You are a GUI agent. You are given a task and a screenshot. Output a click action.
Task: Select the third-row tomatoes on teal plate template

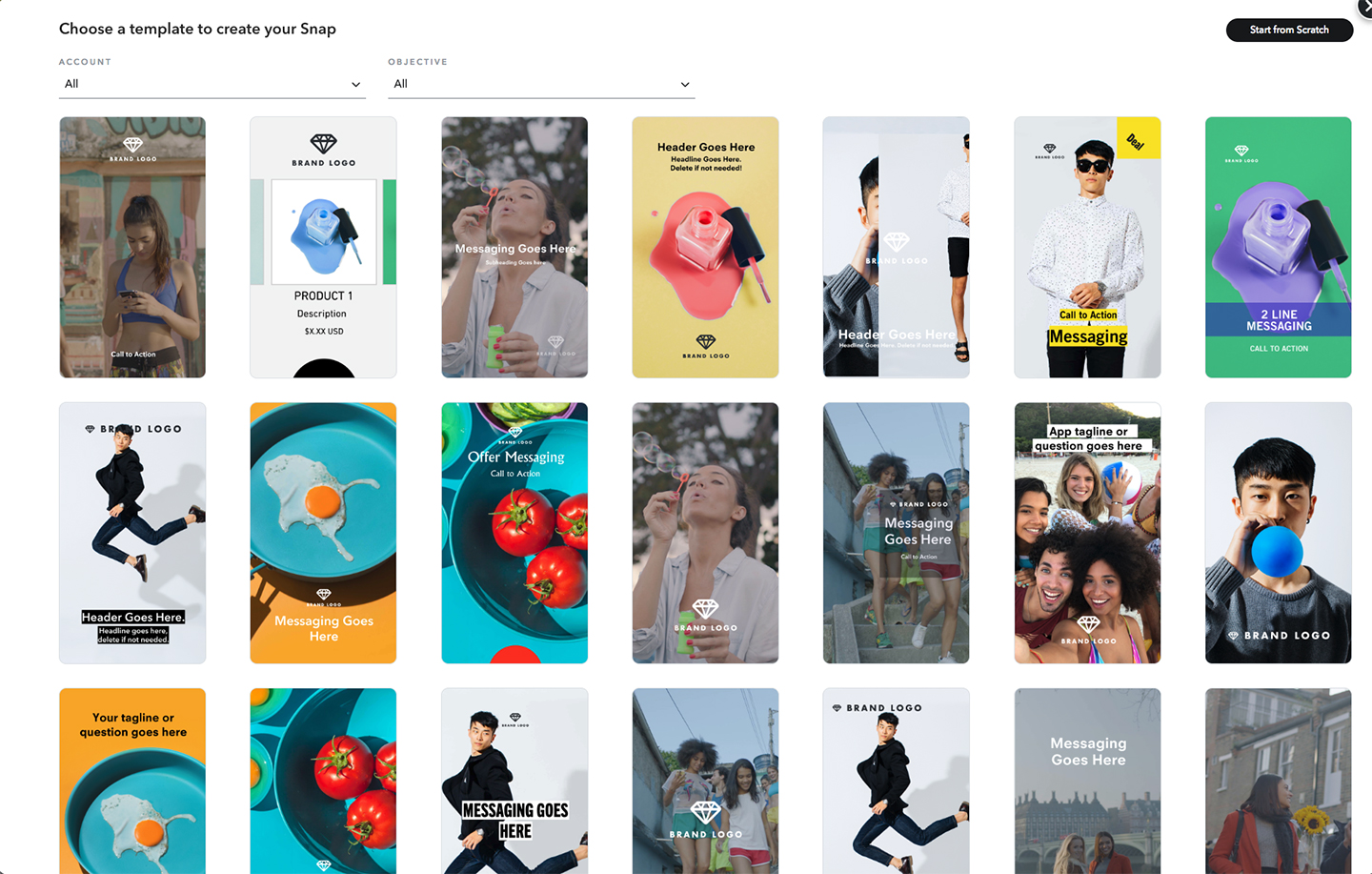(x=323, y=781)
